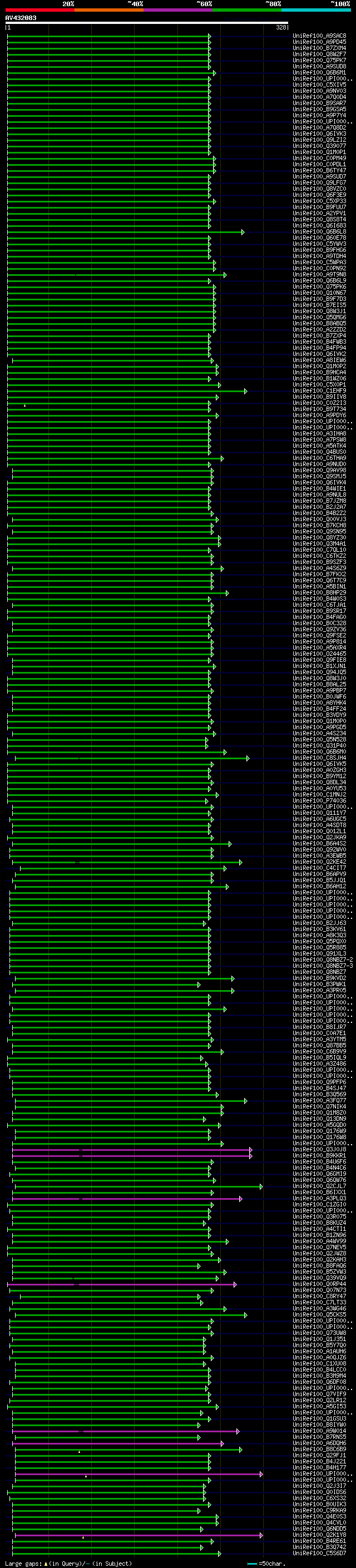This screenshot has height=1568, width=356.
Task: Click UniRef100_C5S6D7 last hit label
Action: point(319,1554)
